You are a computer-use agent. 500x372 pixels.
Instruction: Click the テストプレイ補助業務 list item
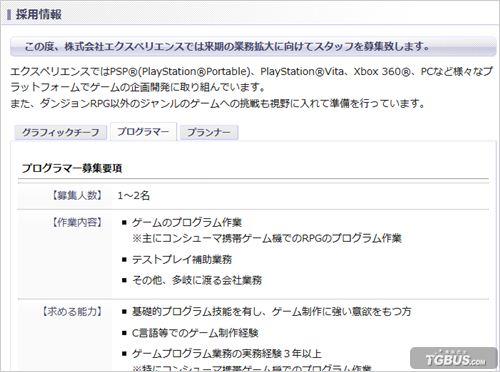(182, 259)
